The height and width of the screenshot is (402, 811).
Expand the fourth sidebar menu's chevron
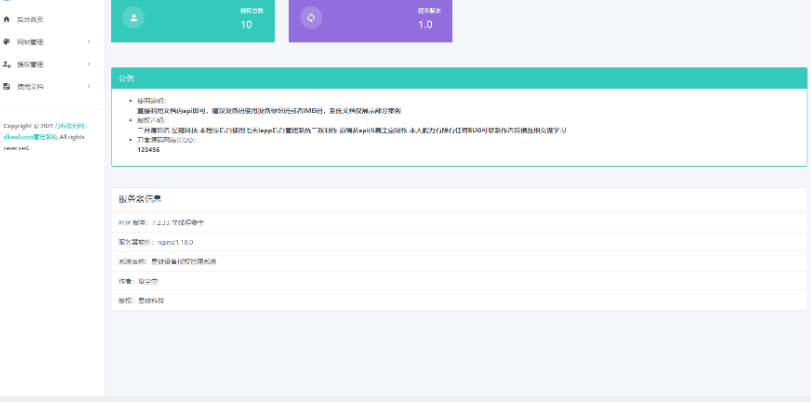(89, 86)
